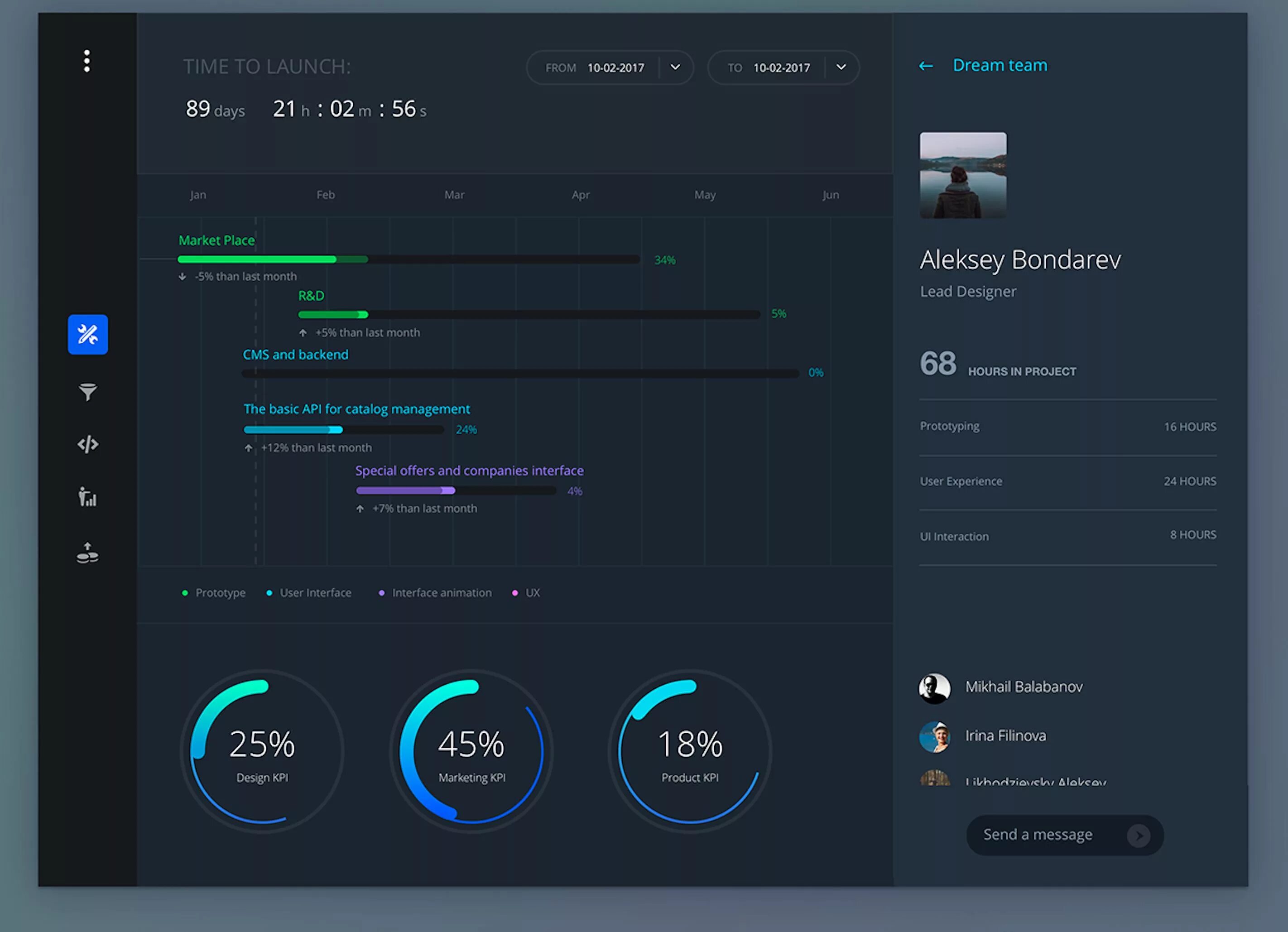Click the Send a message field
The width and height of the screenshot is (1288, 932).
pos(1038,835)
